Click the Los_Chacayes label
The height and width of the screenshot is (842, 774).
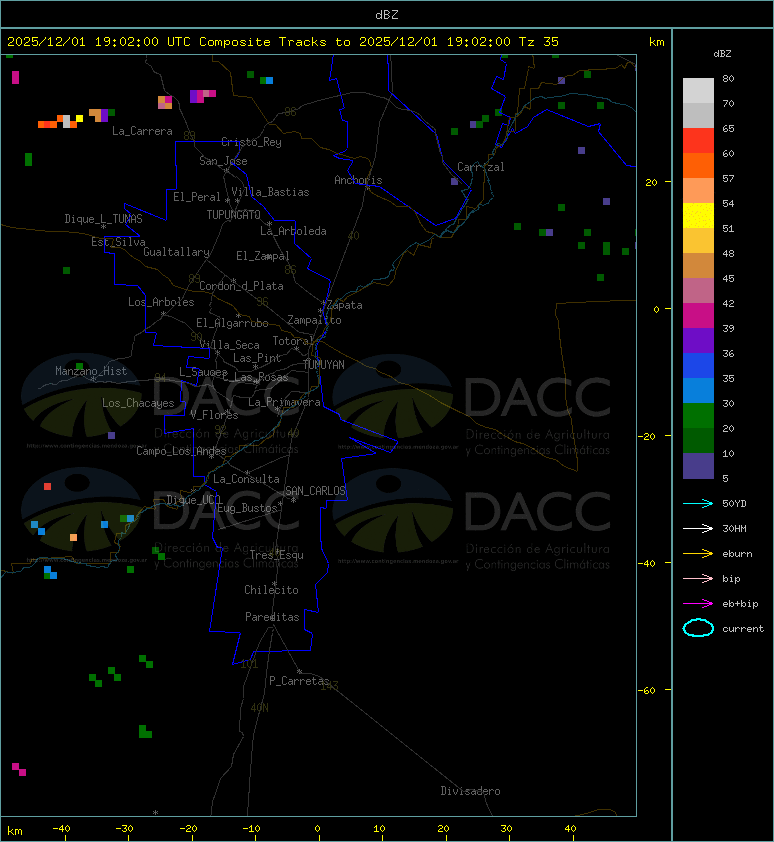tap(138, 403)
